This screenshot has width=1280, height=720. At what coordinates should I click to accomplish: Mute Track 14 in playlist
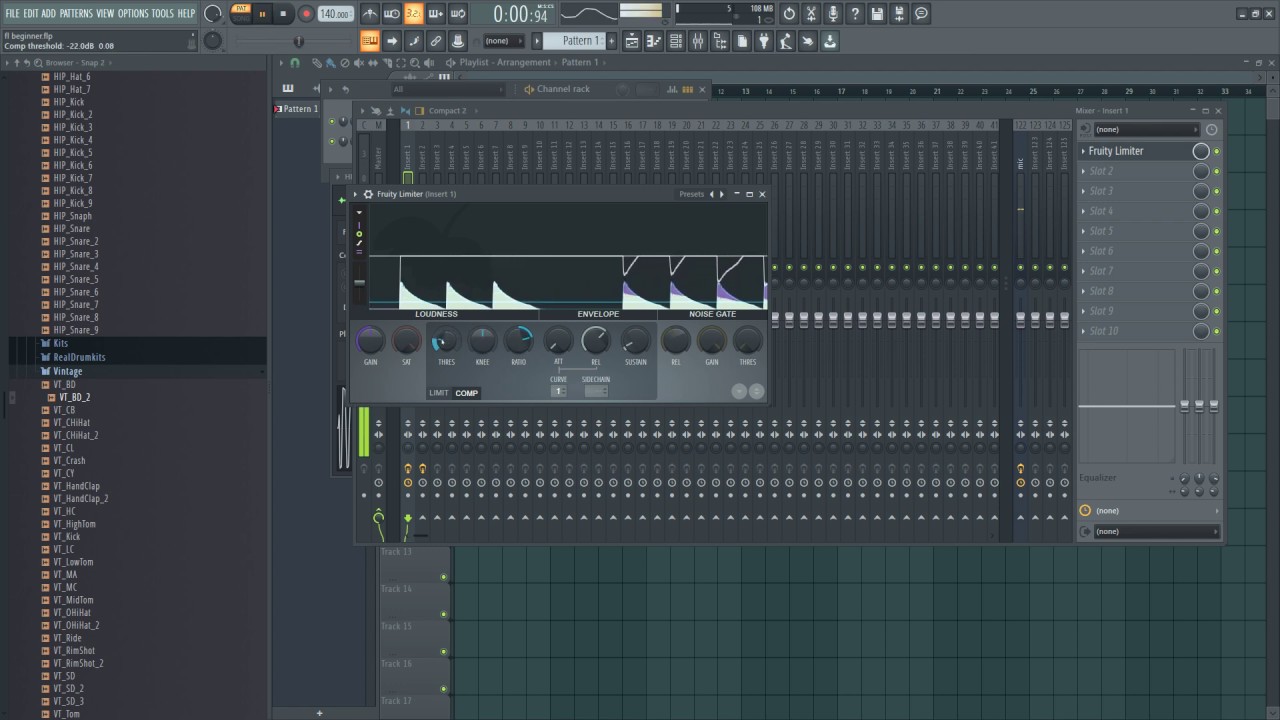coord(443,614)
